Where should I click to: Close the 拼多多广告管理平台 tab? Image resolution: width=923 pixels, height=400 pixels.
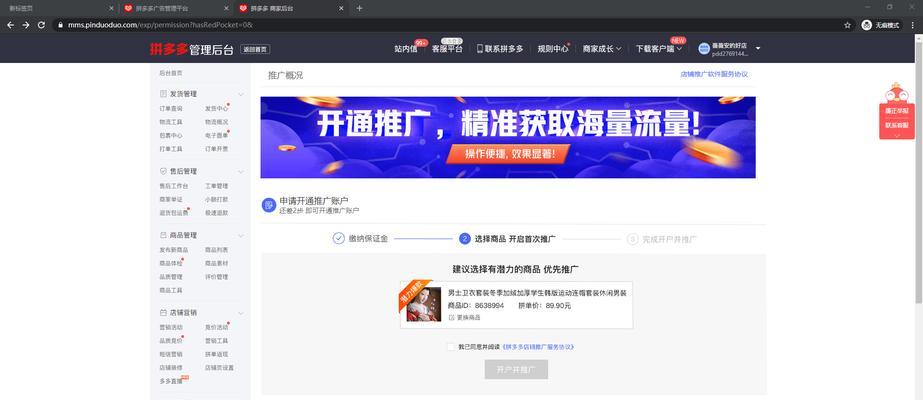tap(227, 8)
